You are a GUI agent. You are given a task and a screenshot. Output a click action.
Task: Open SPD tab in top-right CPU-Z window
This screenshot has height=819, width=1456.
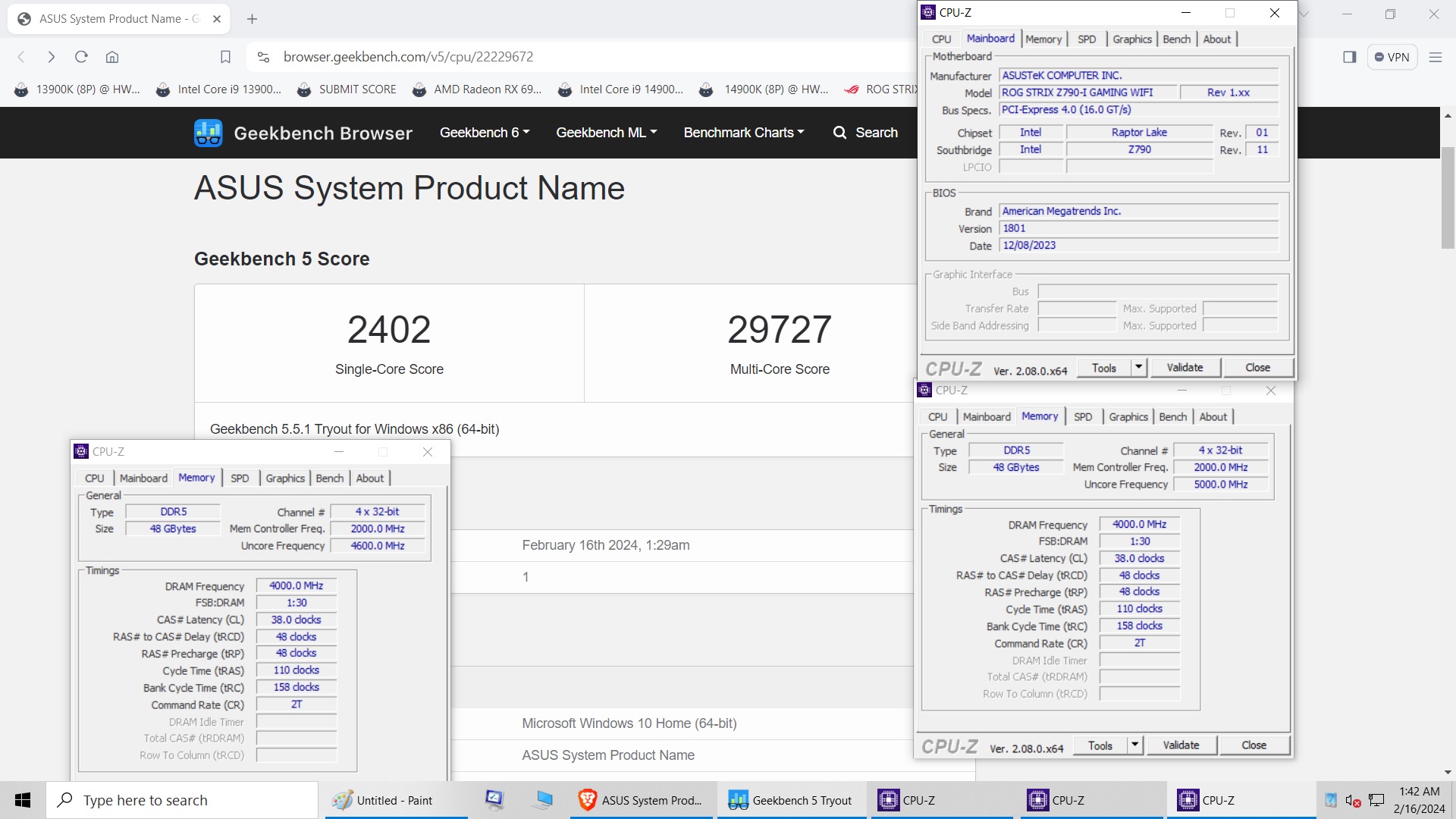tap(1087, 39)
